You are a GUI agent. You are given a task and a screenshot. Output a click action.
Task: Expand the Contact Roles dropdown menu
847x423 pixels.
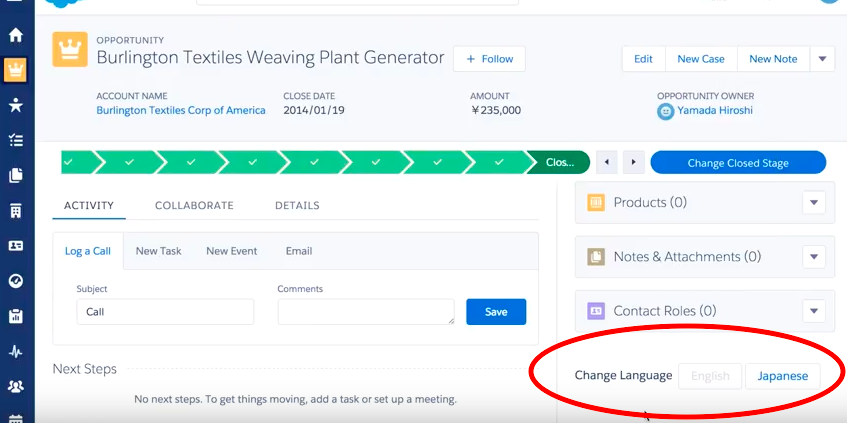coord(814,311)
